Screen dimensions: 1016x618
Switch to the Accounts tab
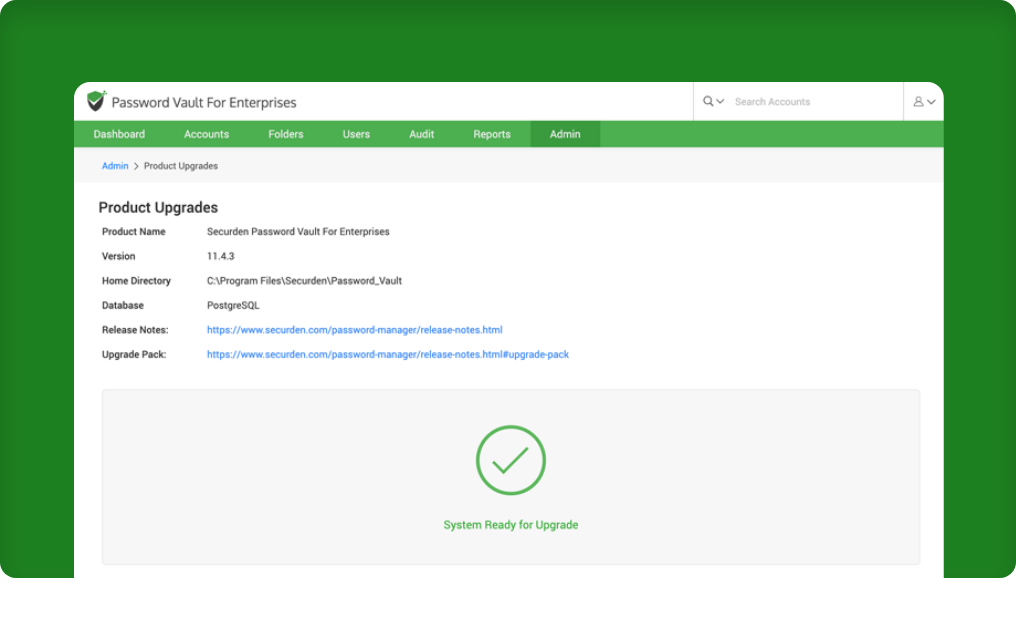pyautogui.click(x=207, y=134)
